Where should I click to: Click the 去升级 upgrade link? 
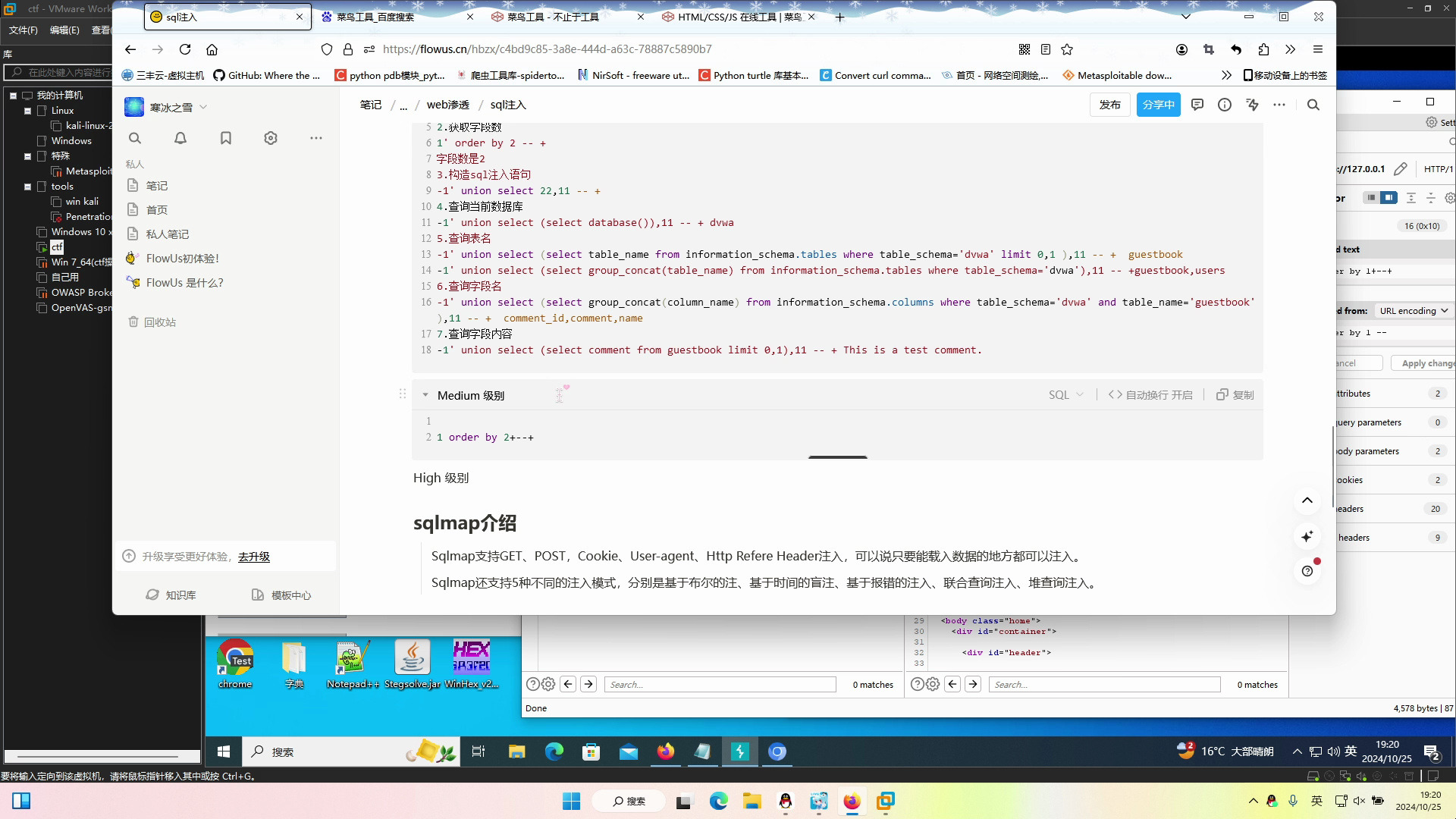tap(254, 557)
